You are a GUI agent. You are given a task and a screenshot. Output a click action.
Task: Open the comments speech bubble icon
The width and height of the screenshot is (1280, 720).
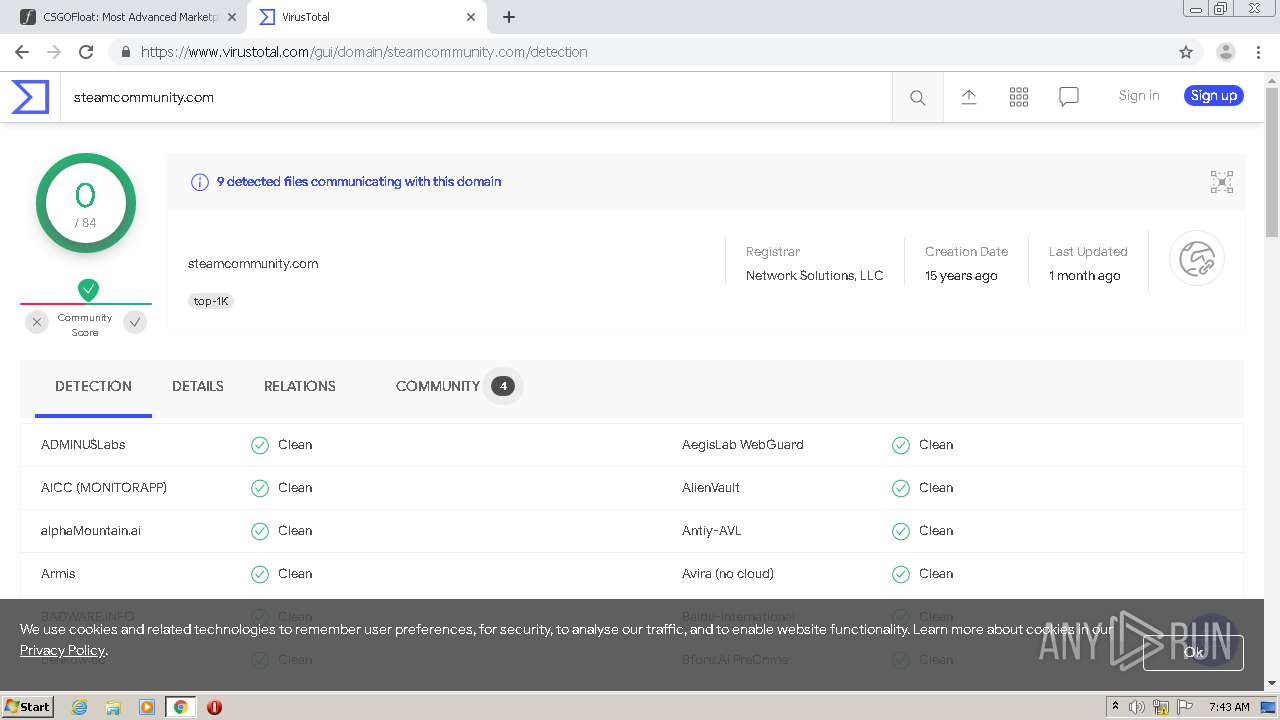(1069, 96)
